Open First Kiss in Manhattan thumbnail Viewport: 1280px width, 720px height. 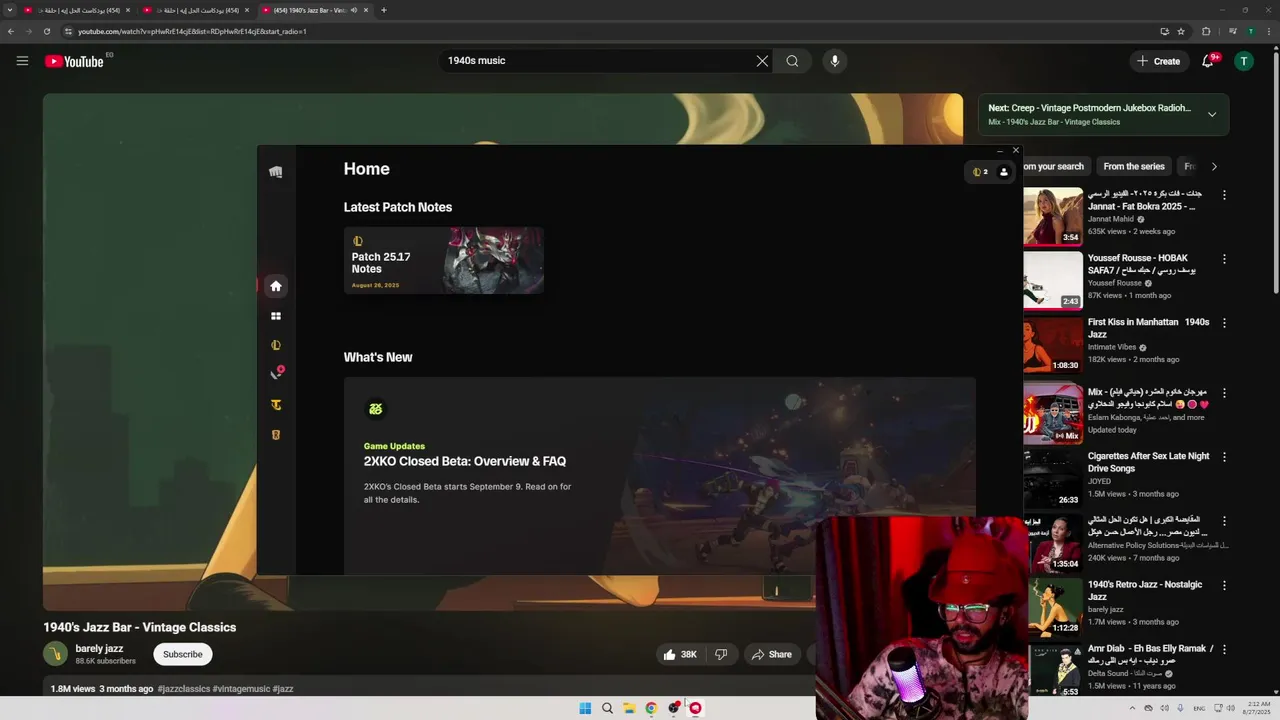[1053, 345]
